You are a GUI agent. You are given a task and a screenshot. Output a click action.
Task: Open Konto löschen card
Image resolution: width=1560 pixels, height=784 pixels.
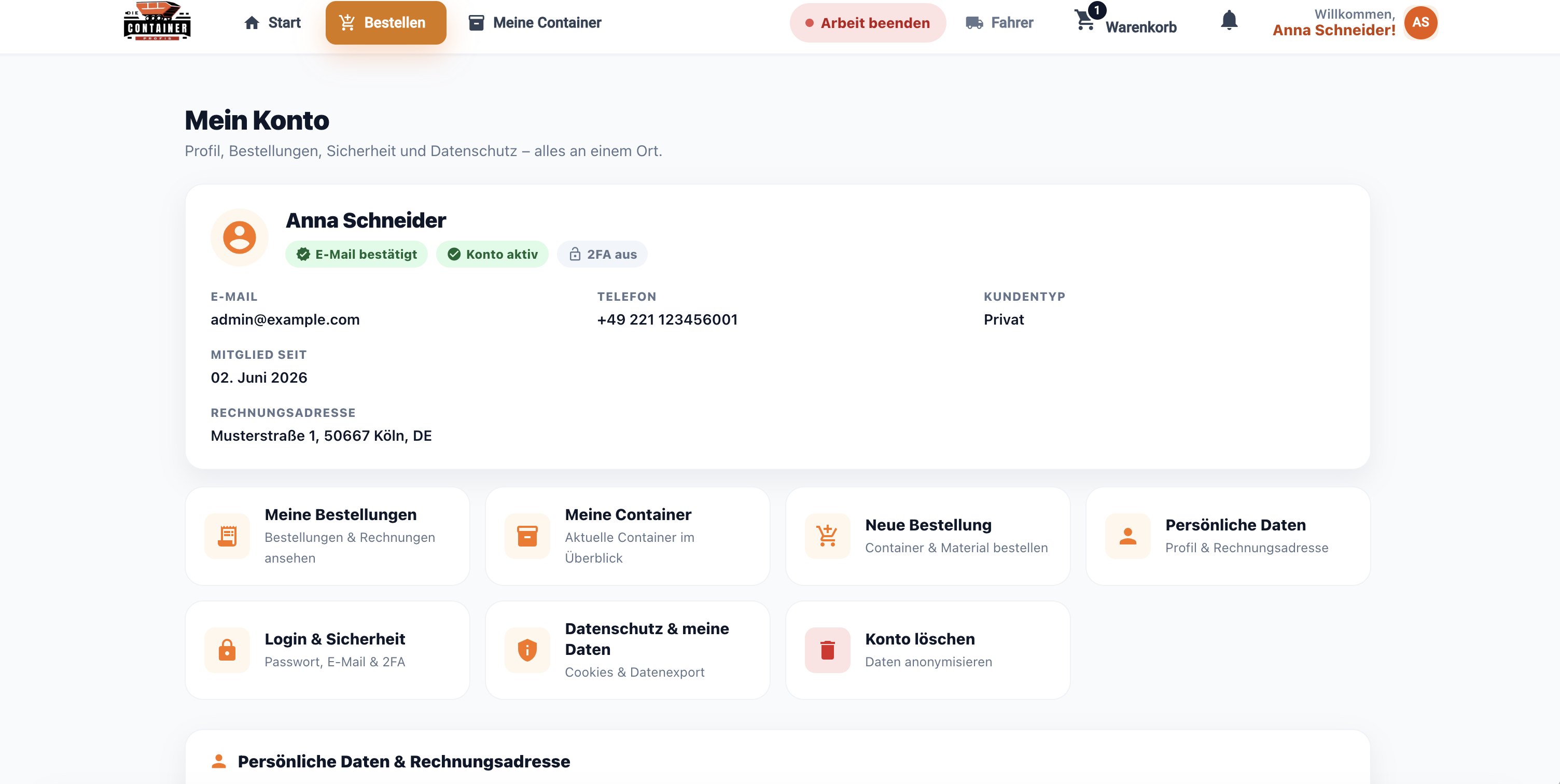click(928, 650)
